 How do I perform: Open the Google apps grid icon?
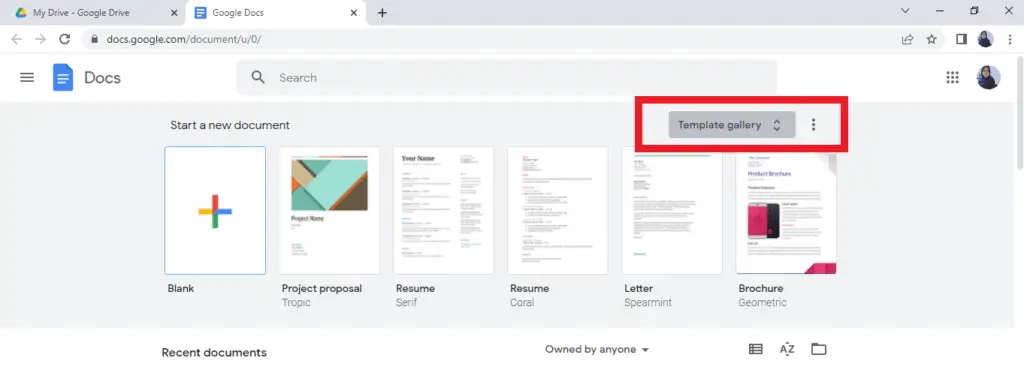click(x=952, y=78)
